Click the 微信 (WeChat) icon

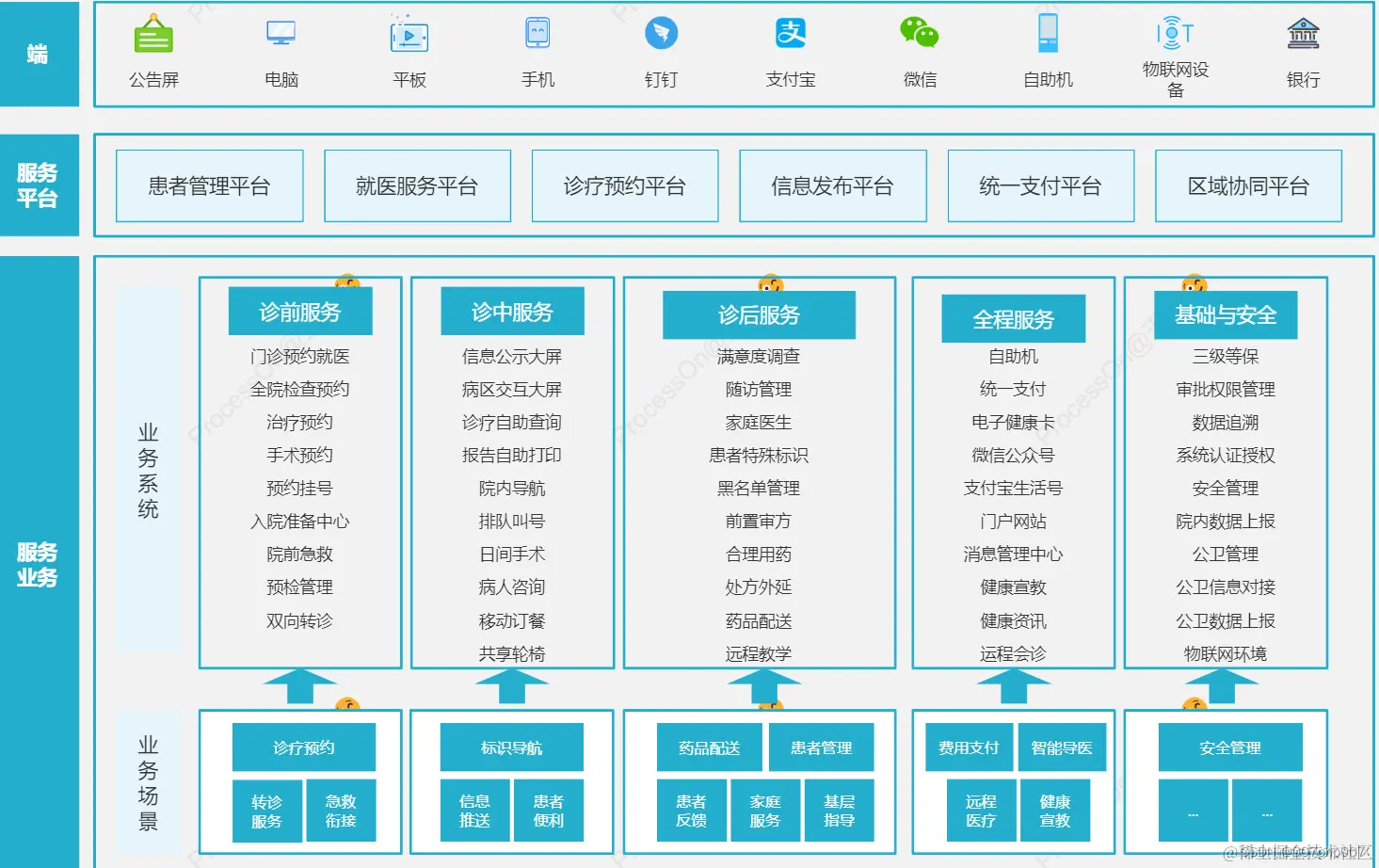point(920,33)
